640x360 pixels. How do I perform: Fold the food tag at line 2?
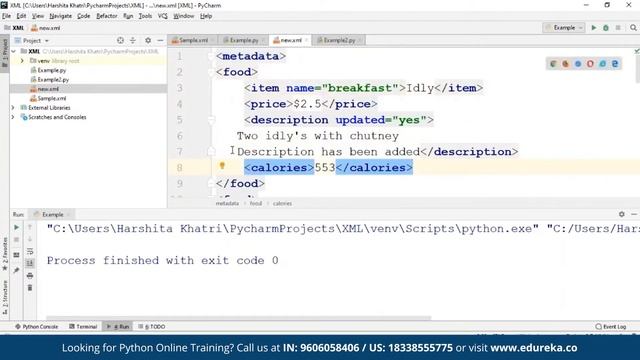tap(211, 72)
